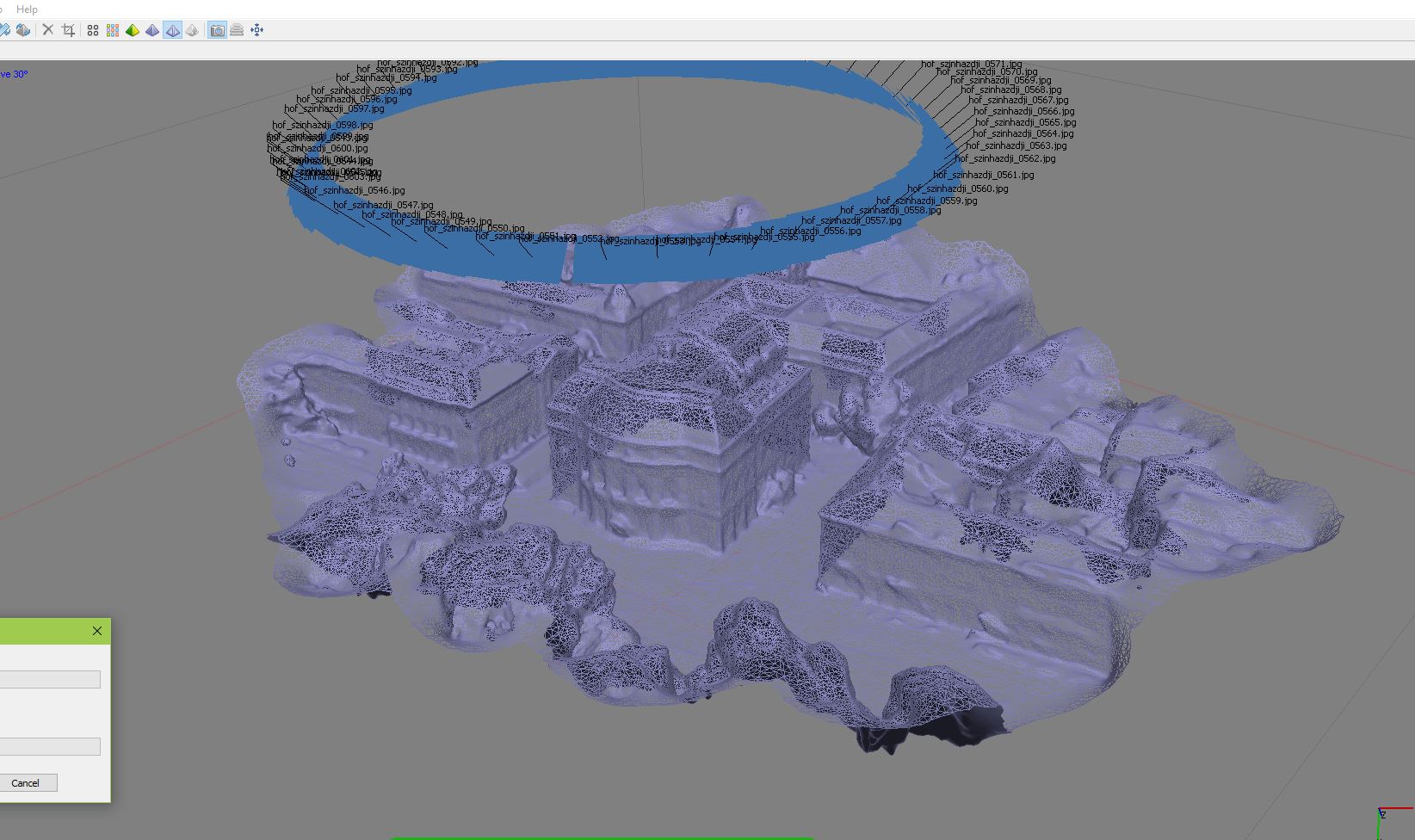Click camera label hof_szinhazdji_0562.jpg

(x=1005, y=158)
